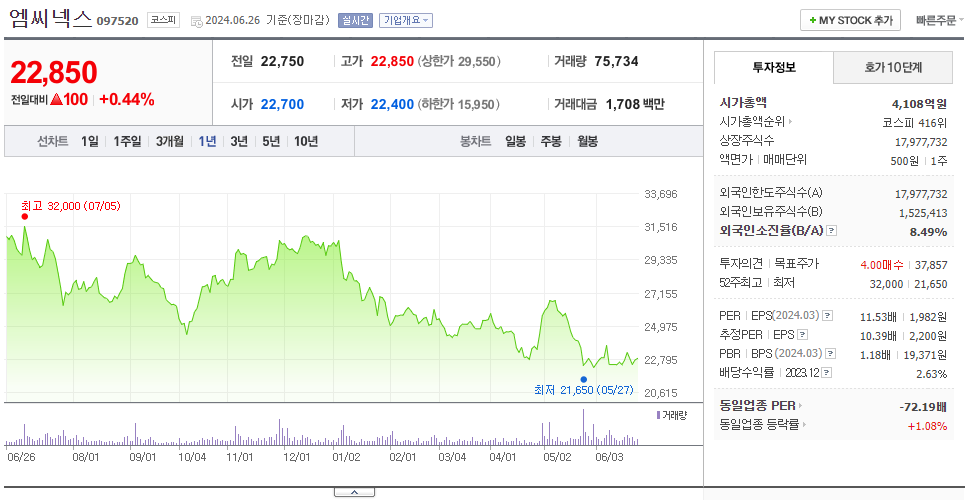Click the +1.08% sector change rate

point(927,425)
